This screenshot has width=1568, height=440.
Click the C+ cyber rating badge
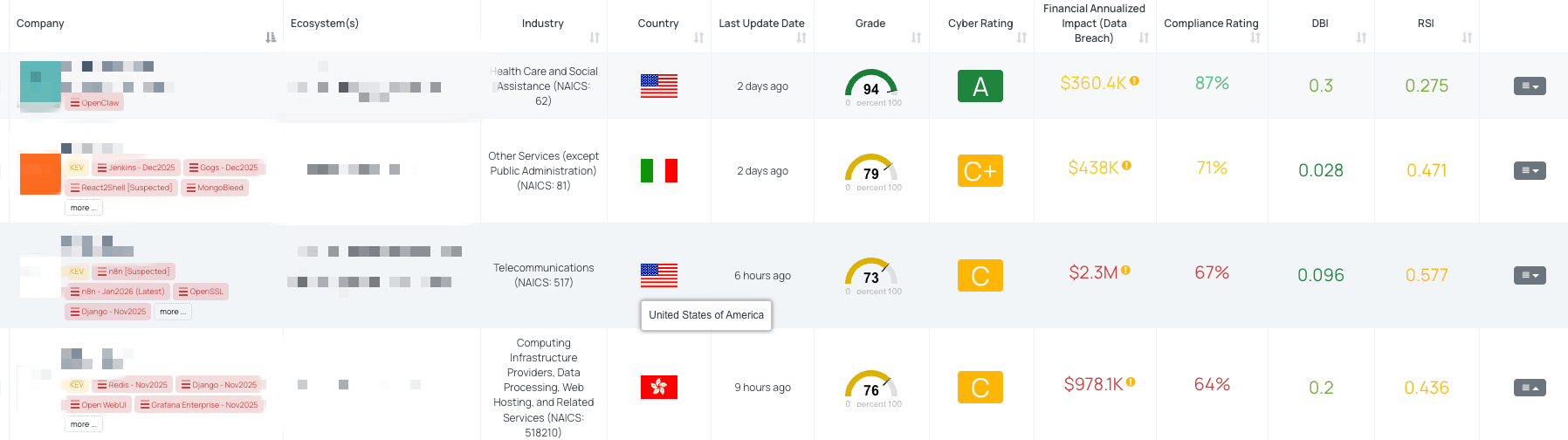980,171
